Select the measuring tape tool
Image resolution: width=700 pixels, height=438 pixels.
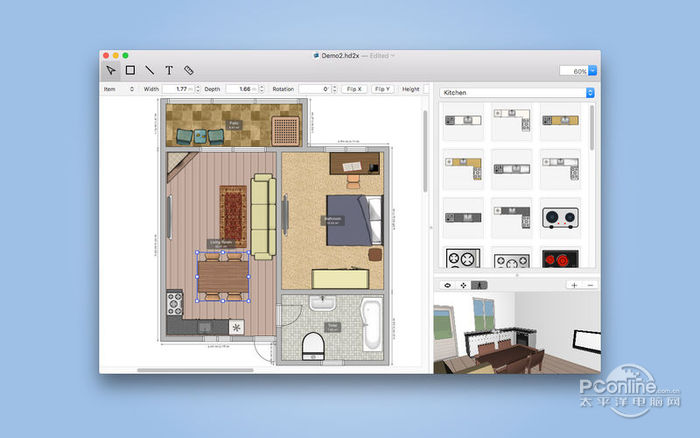[188, 70]
